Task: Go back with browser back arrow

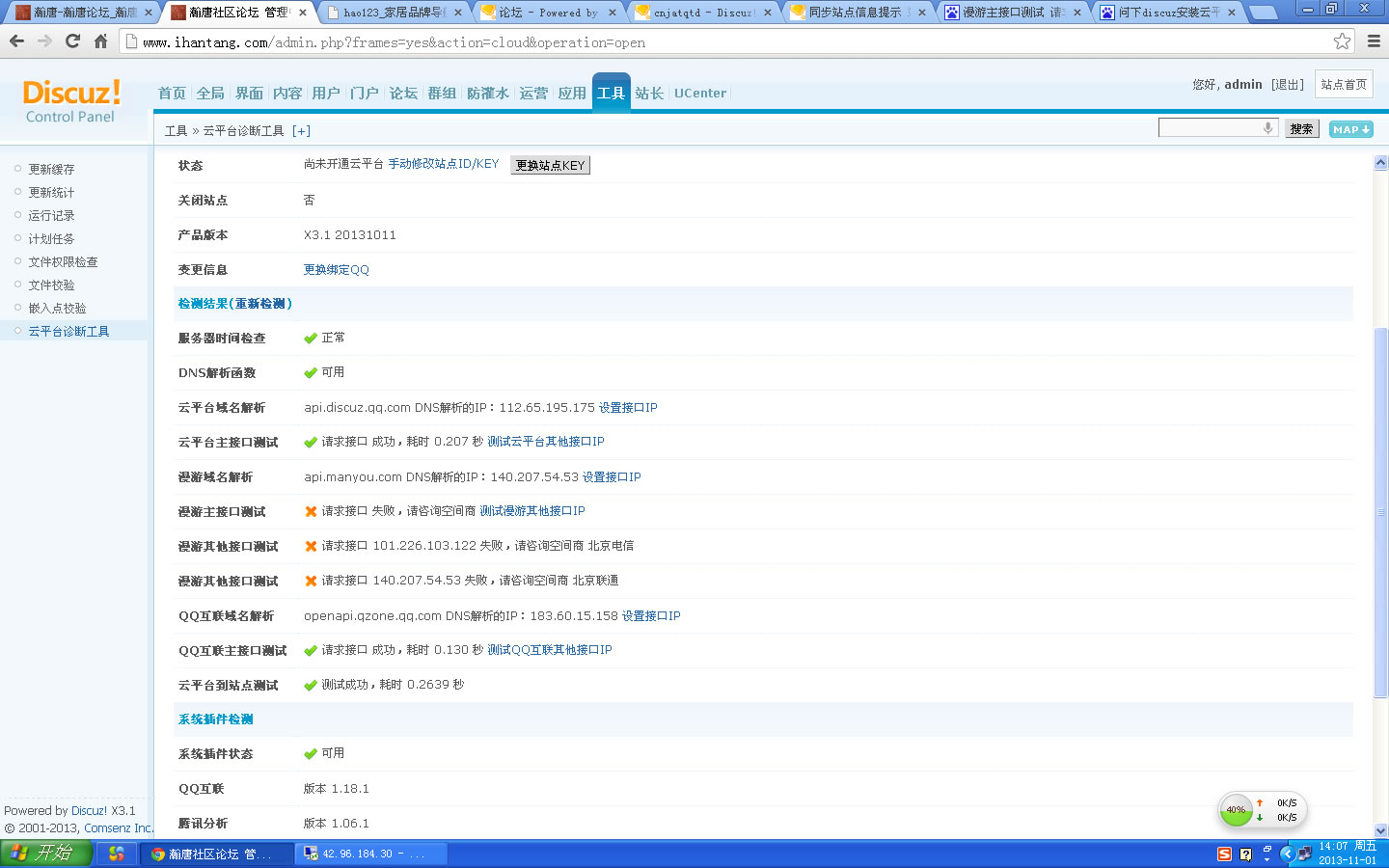Action: click(x=16, y=41)
